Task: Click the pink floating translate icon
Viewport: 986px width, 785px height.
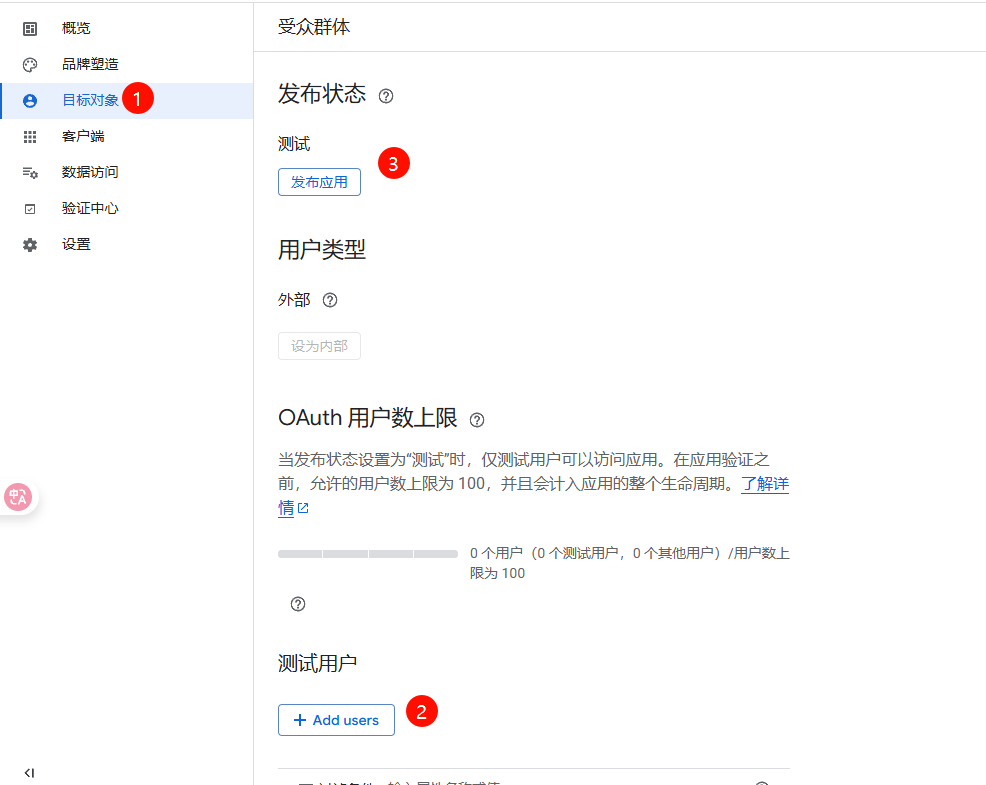Action: click(x=18, y=497)
